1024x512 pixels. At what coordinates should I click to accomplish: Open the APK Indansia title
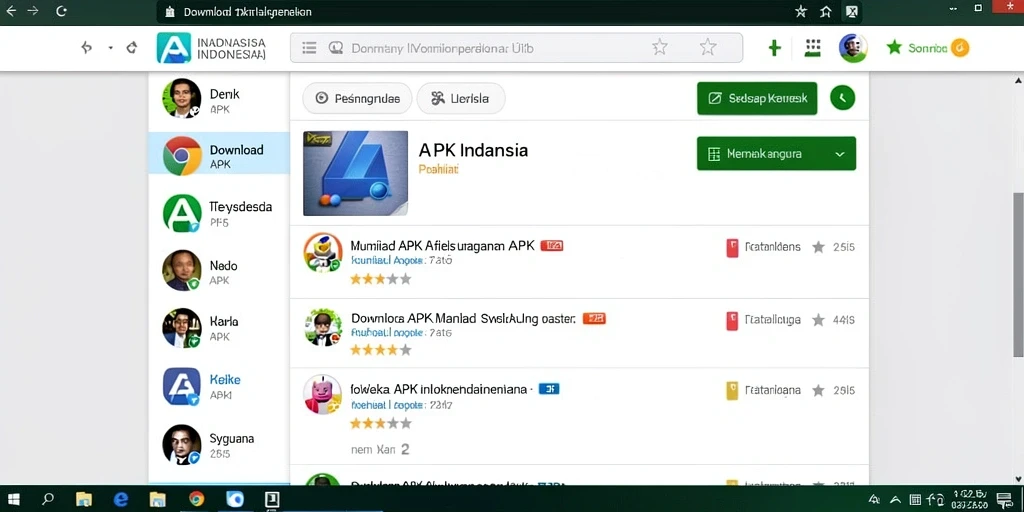473,150
